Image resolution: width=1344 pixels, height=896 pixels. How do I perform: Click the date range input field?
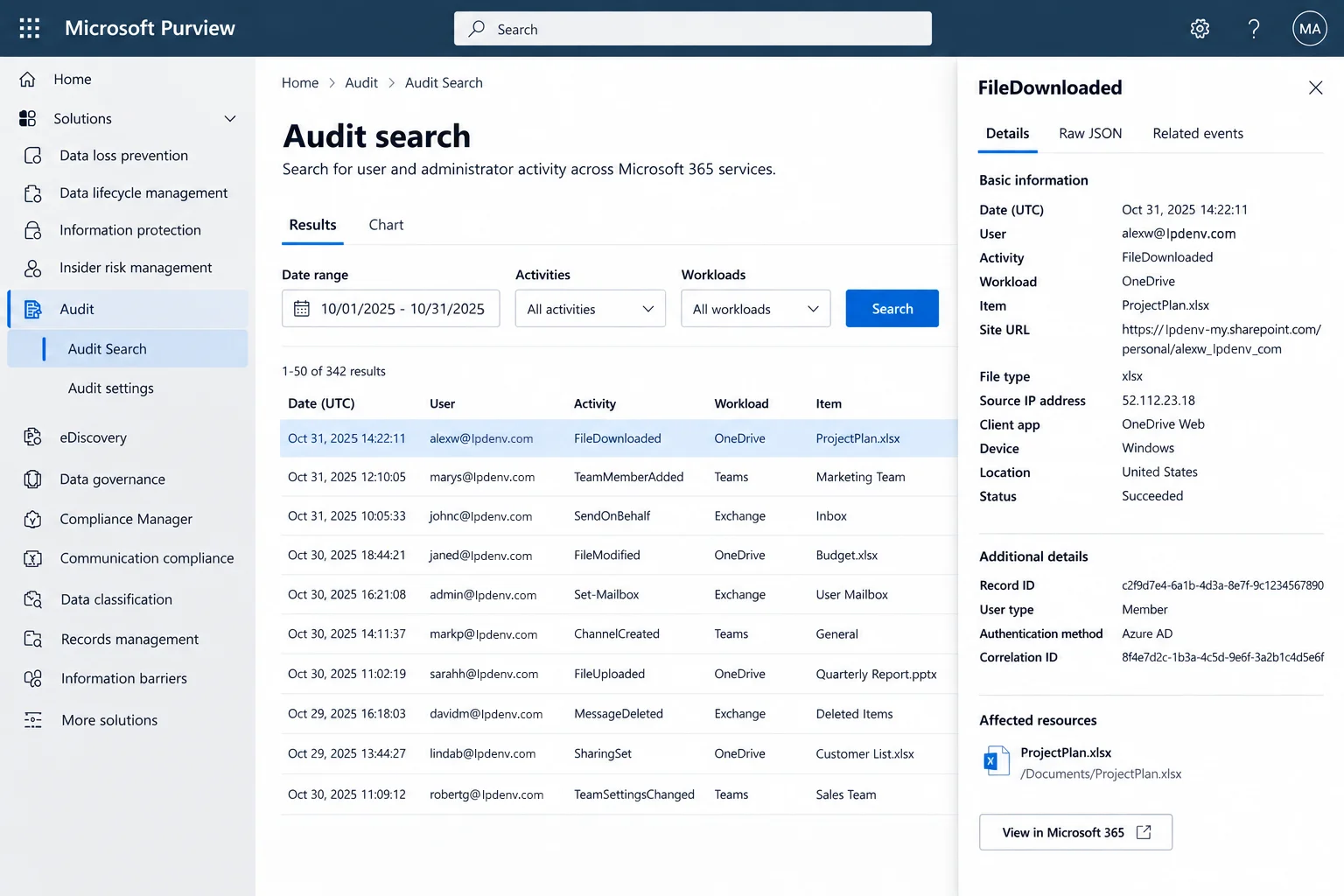coord(391,309)
